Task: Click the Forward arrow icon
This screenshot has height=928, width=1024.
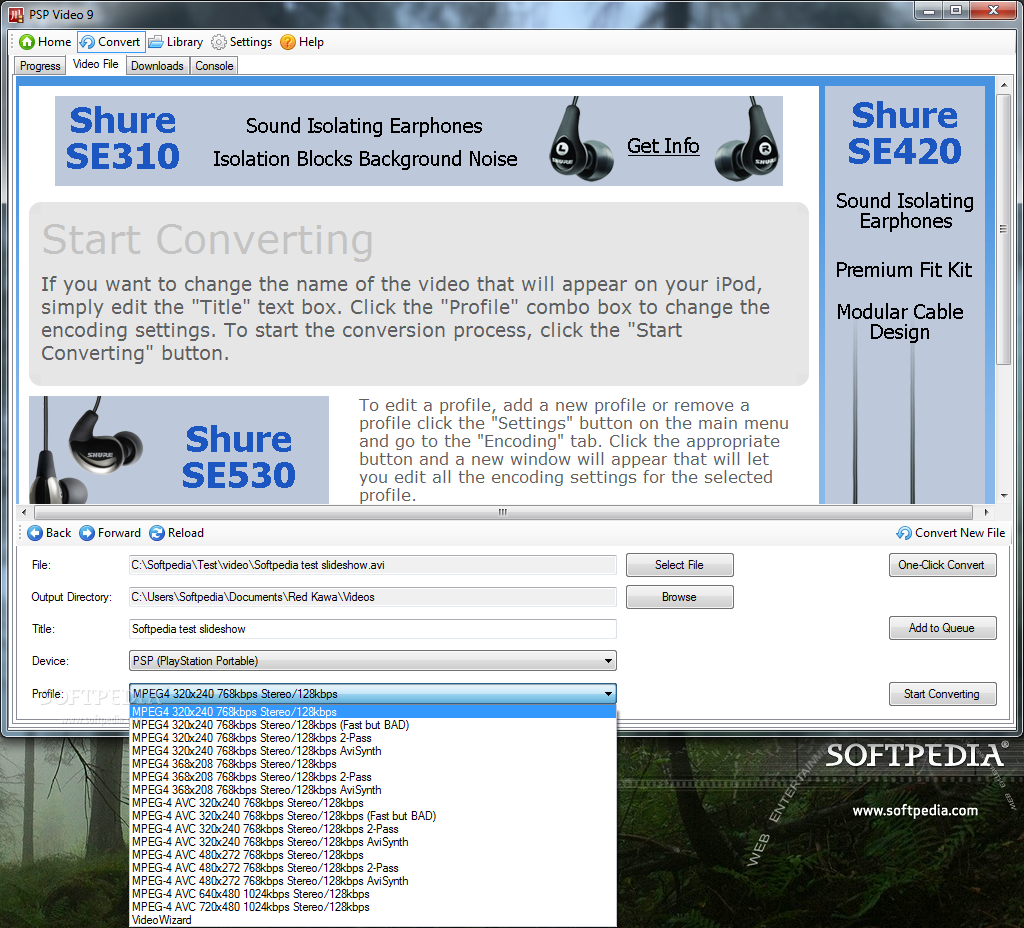Action: (87, 533)
